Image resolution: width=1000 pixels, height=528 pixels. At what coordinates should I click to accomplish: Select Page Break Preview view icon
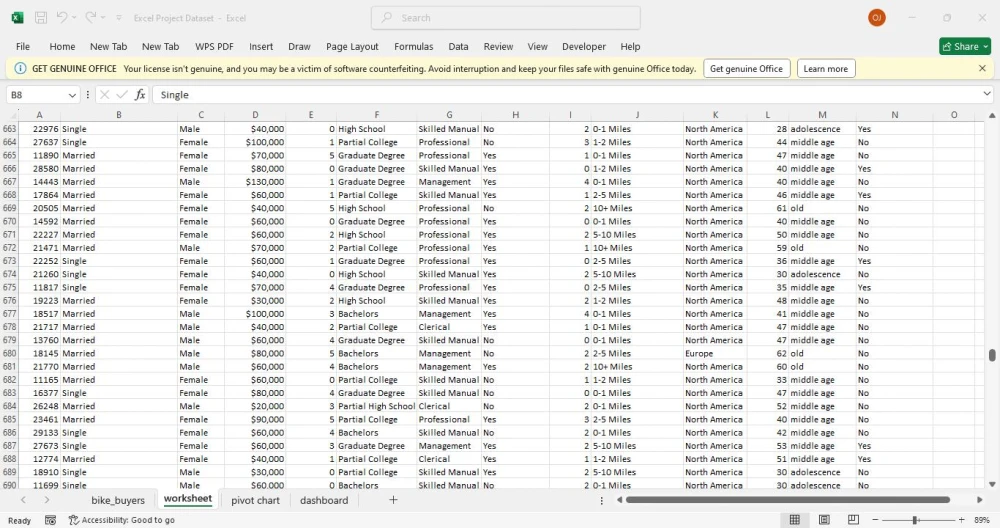[853, 520]
